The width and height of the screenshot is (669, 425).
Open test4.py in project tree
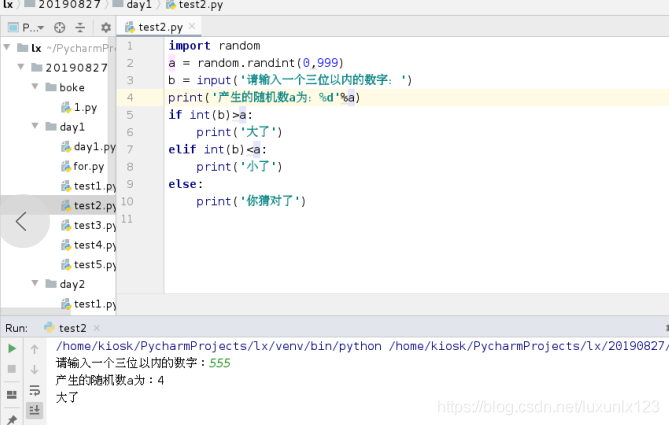click(x=88, y=245)
